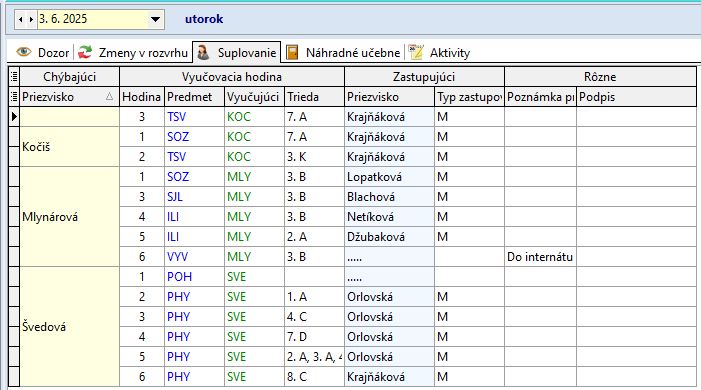The image size is (701, 390).
Task: Click the green-red arrows icon for schedule changes
Action: click(85, 52)
